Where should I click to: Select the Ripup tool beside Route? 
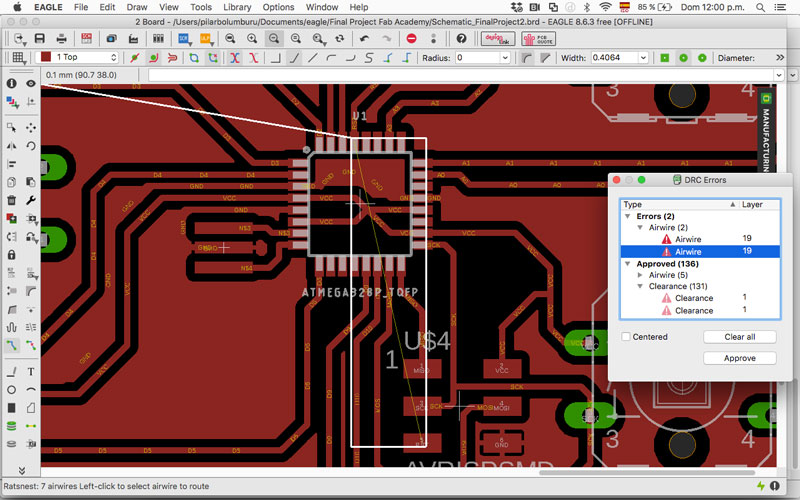click(31, 345)
